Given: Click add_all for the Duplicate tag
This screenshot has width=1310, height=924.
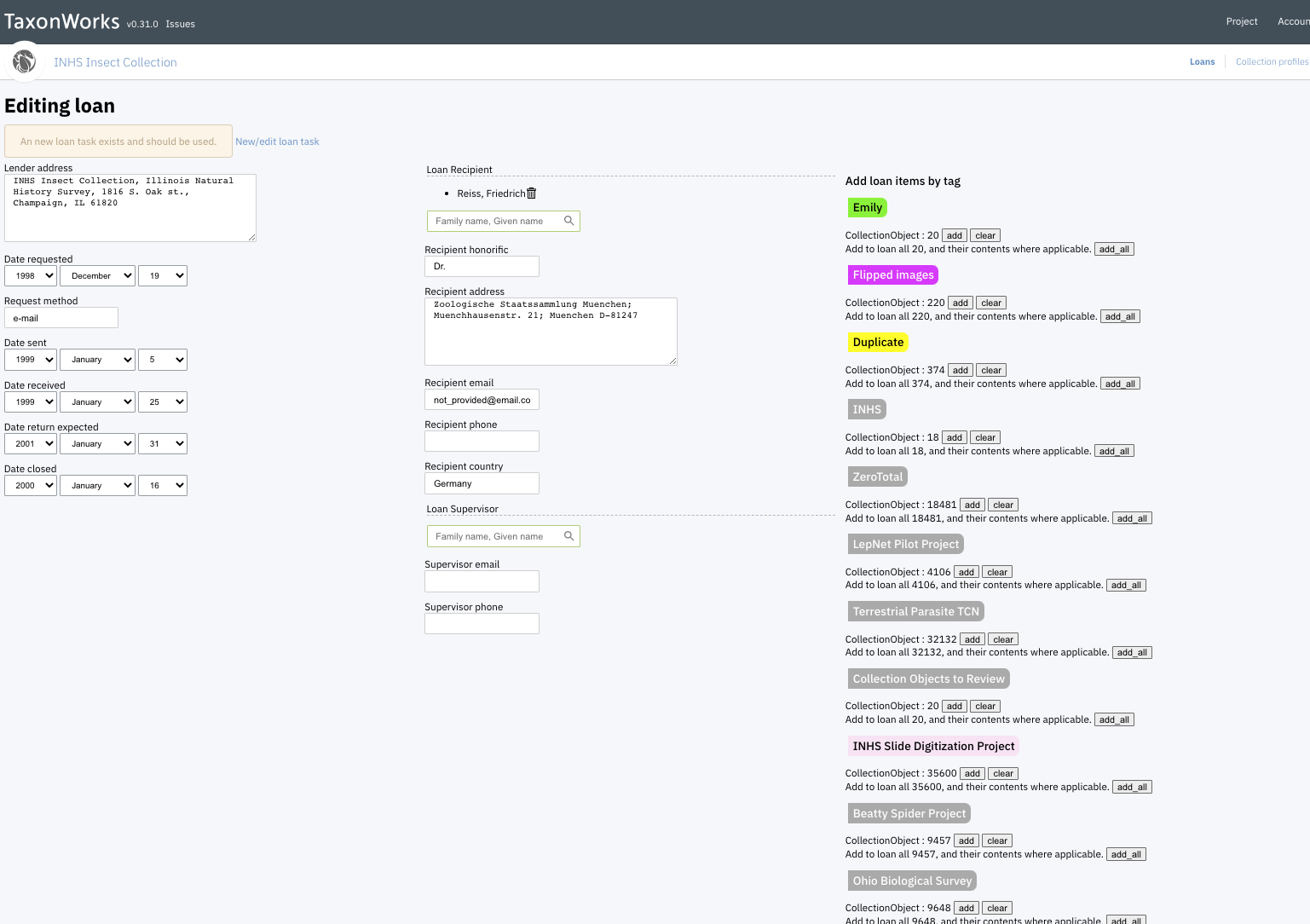Looking at the screenshot, I should click(x=1120, y=383).
